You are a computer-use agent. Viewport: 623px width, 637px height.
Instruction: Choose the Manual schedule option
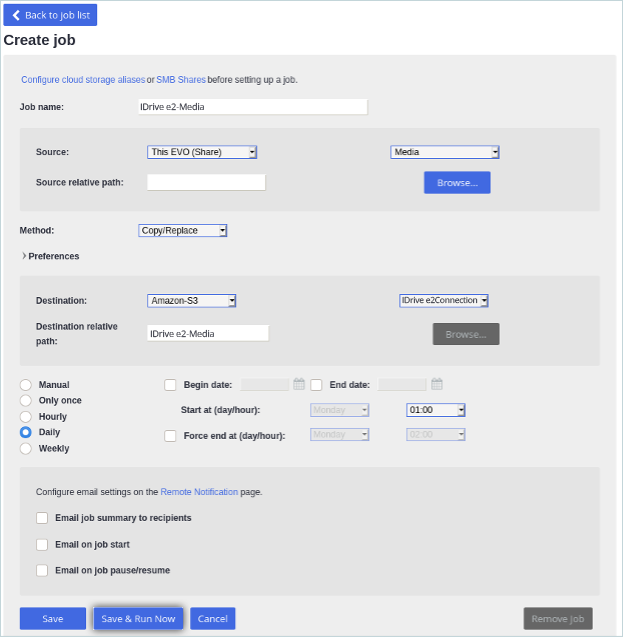[26, 385]
